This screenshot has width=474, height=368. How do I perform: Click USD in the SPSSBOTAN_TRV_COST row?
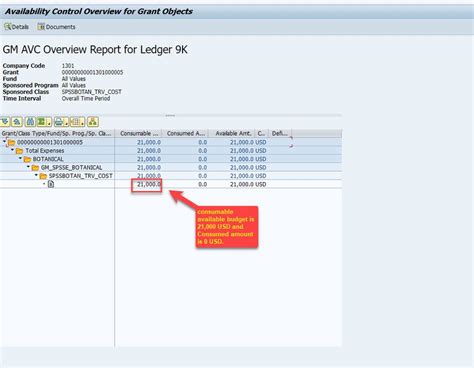pyautogui.click(x=261, y=176)
